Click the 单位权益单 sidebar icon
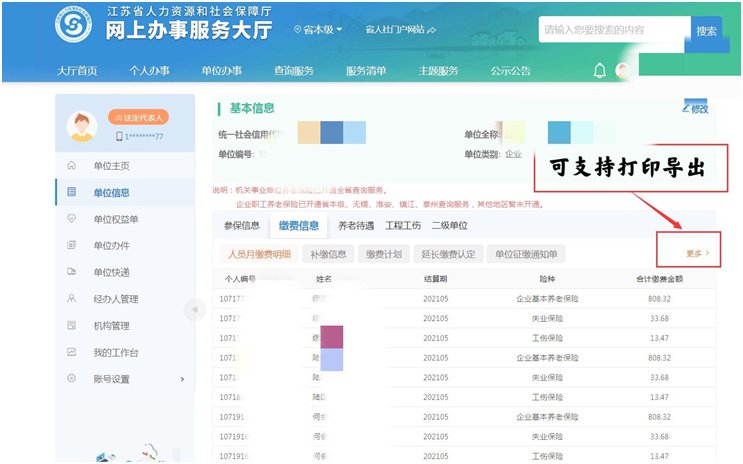Viewport: 743px width, 464px height. 71,219
